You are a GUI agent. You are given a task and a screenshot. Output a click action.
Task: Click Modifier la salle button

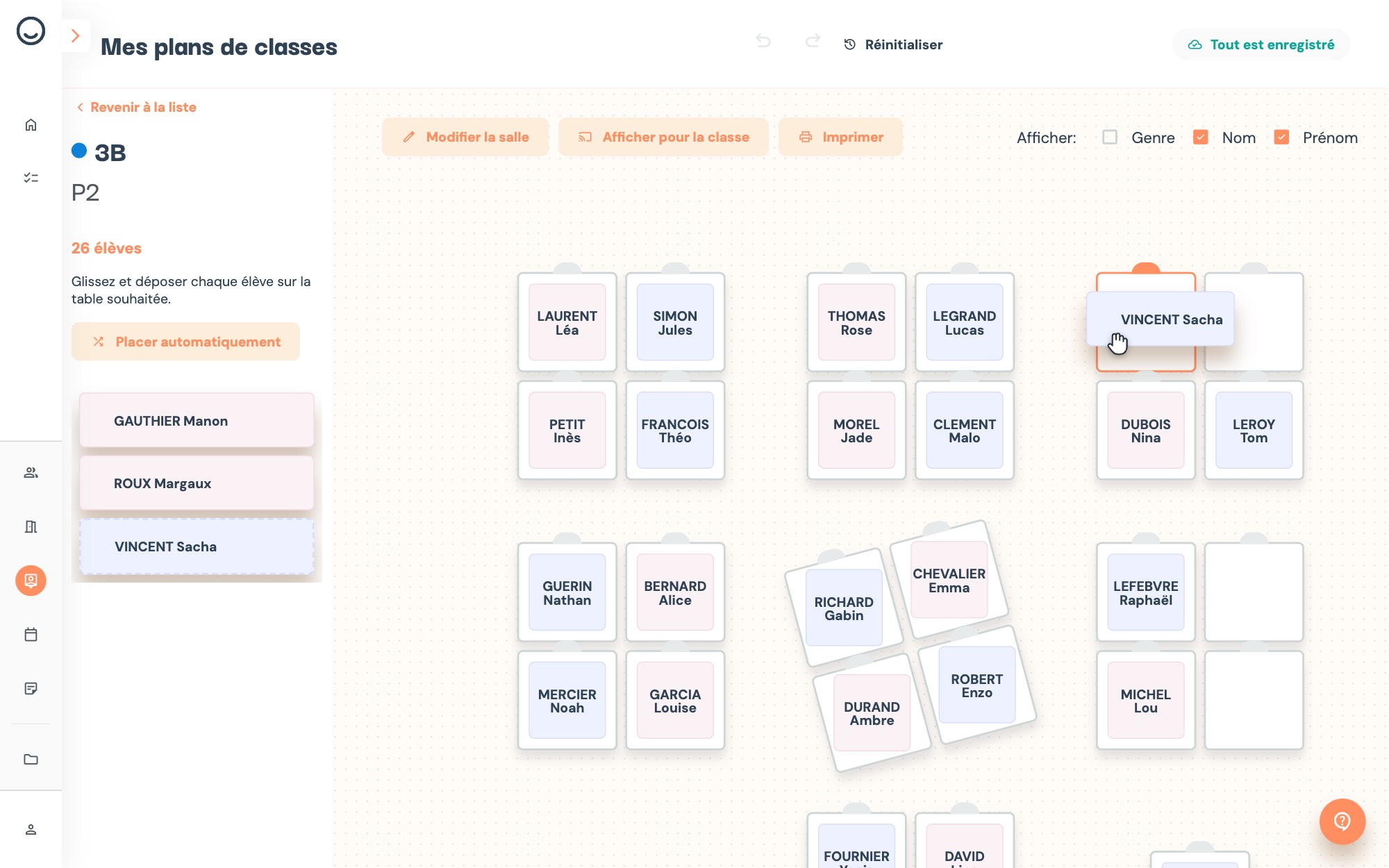[x=465, y=137]
